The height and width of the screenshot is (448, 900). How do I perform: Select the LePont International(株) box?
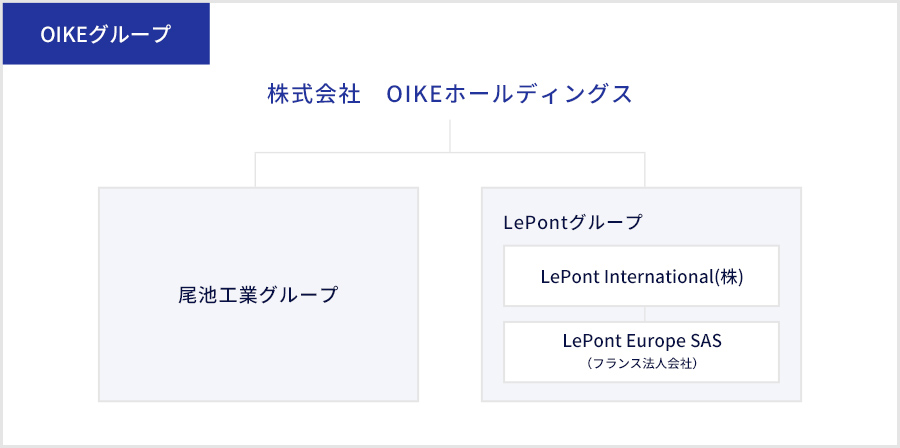click(641, 275)
